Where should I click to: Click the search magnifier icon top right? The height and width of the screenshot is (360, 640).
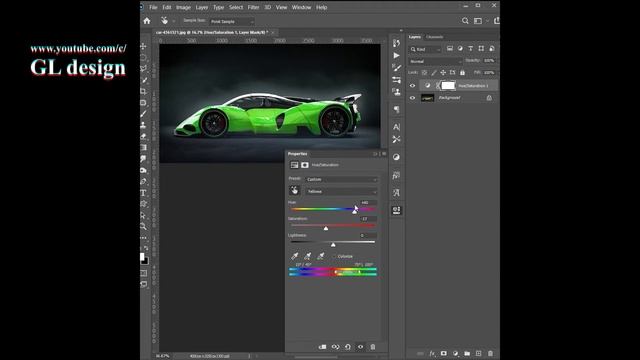tap(465, 21)
